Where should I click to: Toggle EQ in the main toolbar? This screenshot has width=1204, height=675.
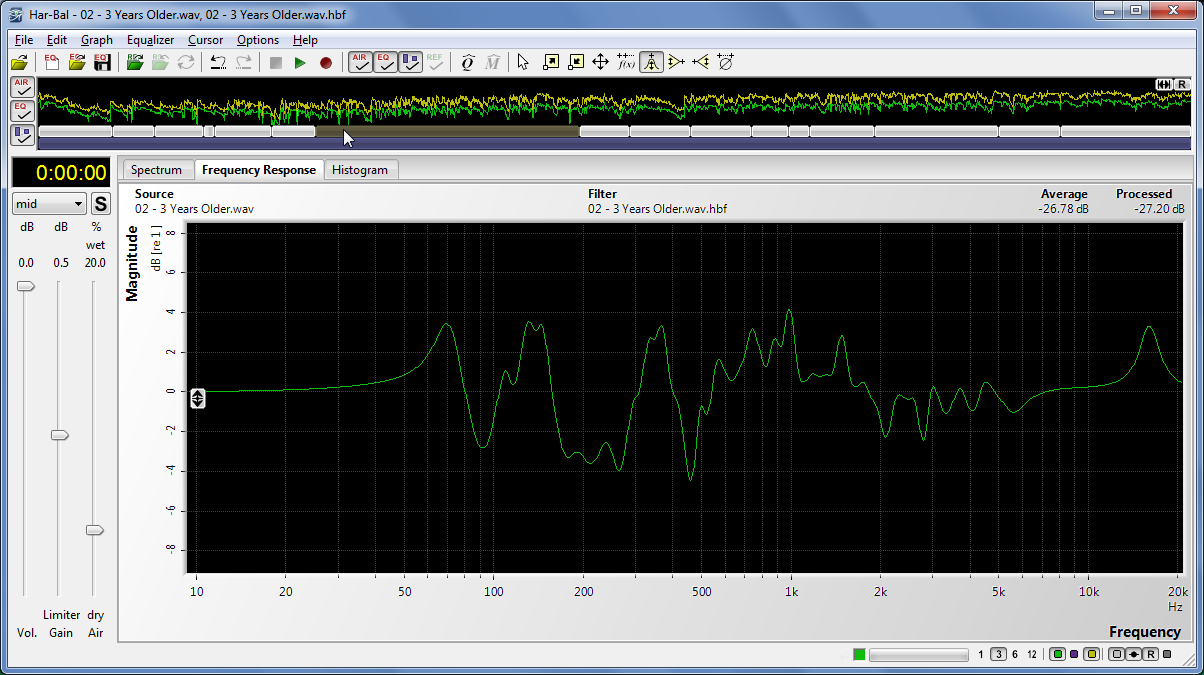[385, 62]
